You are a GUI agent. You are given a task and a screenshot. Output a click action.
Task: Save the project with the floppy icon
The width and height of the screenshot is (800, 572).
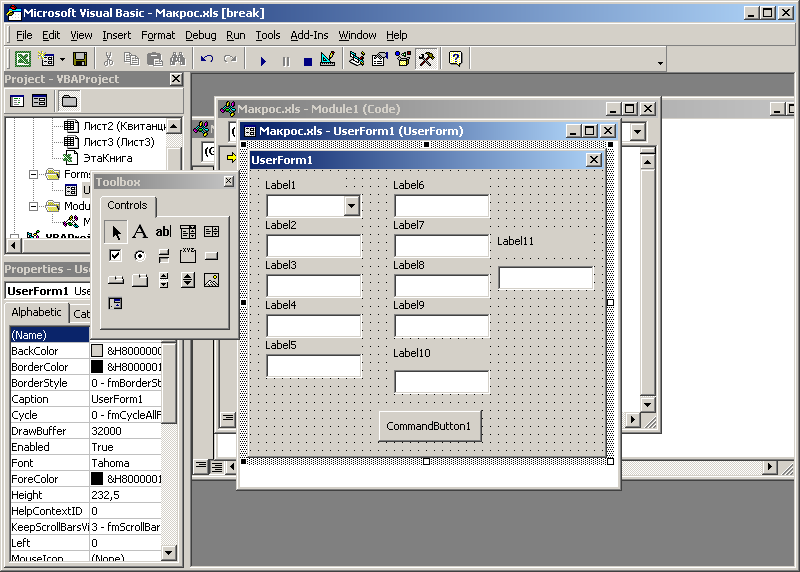point(80,59)
